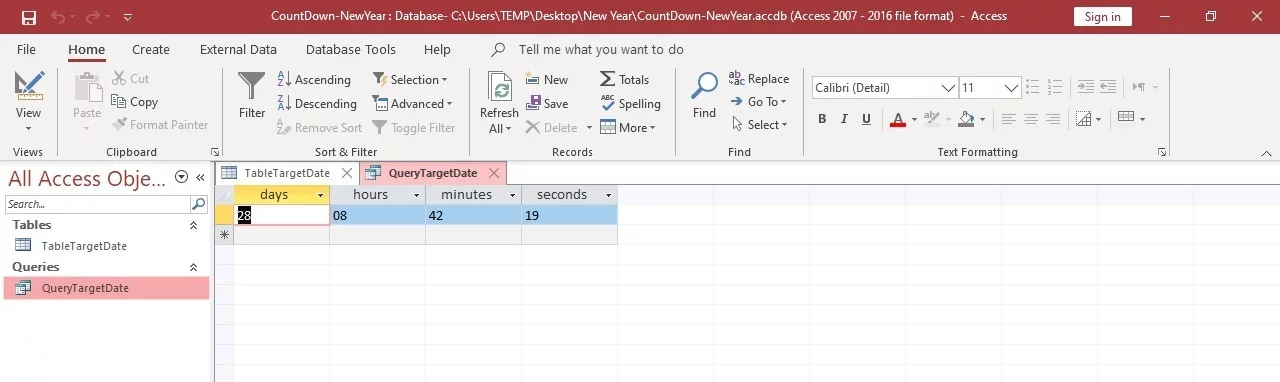Open font color dropdown arrow
Screen dimensions: 1280x382
913,119
